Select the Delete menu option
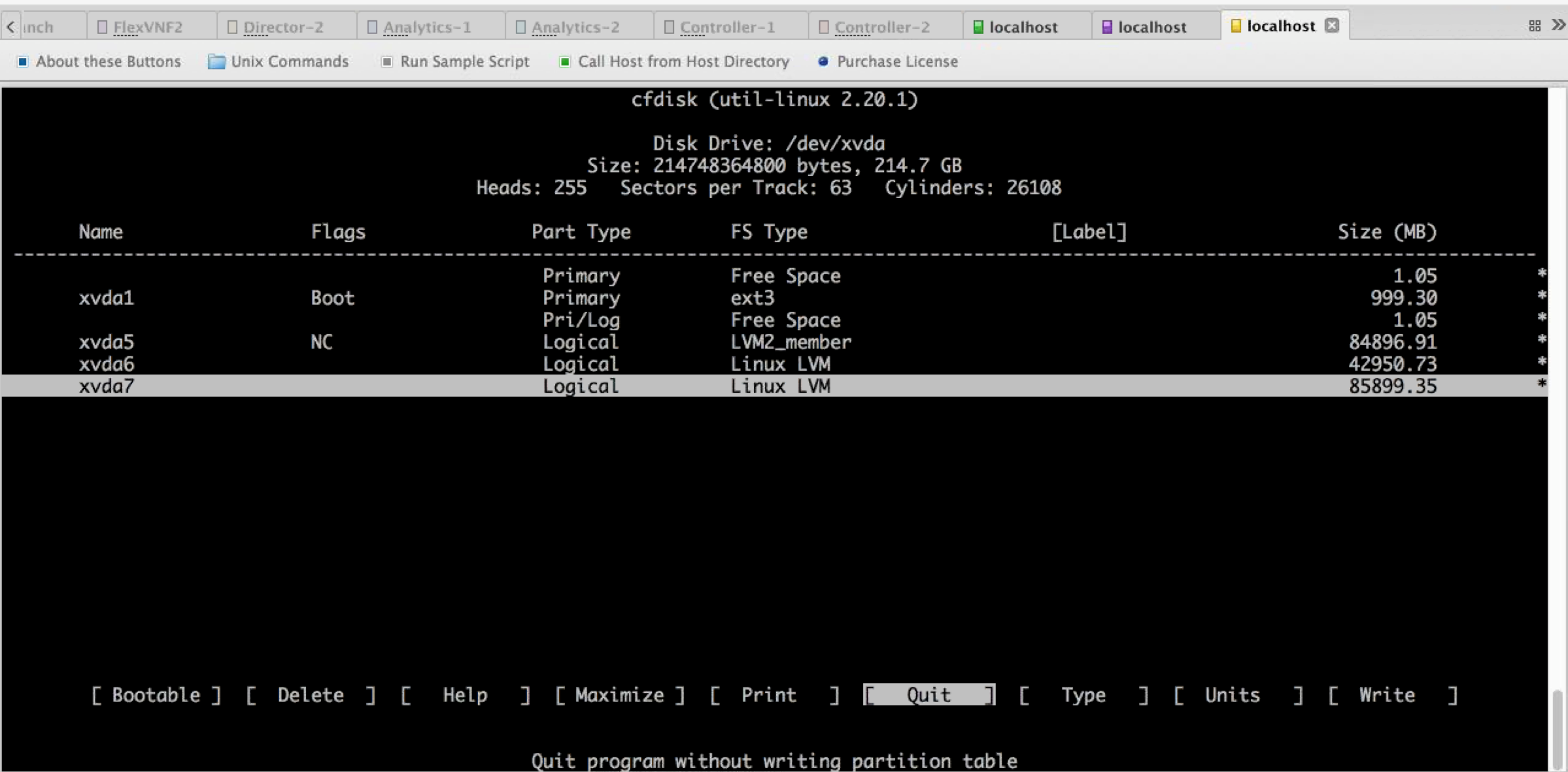The height and width of the screenshot is (772, 1568). pyautogui.click(x=311, y=695)
